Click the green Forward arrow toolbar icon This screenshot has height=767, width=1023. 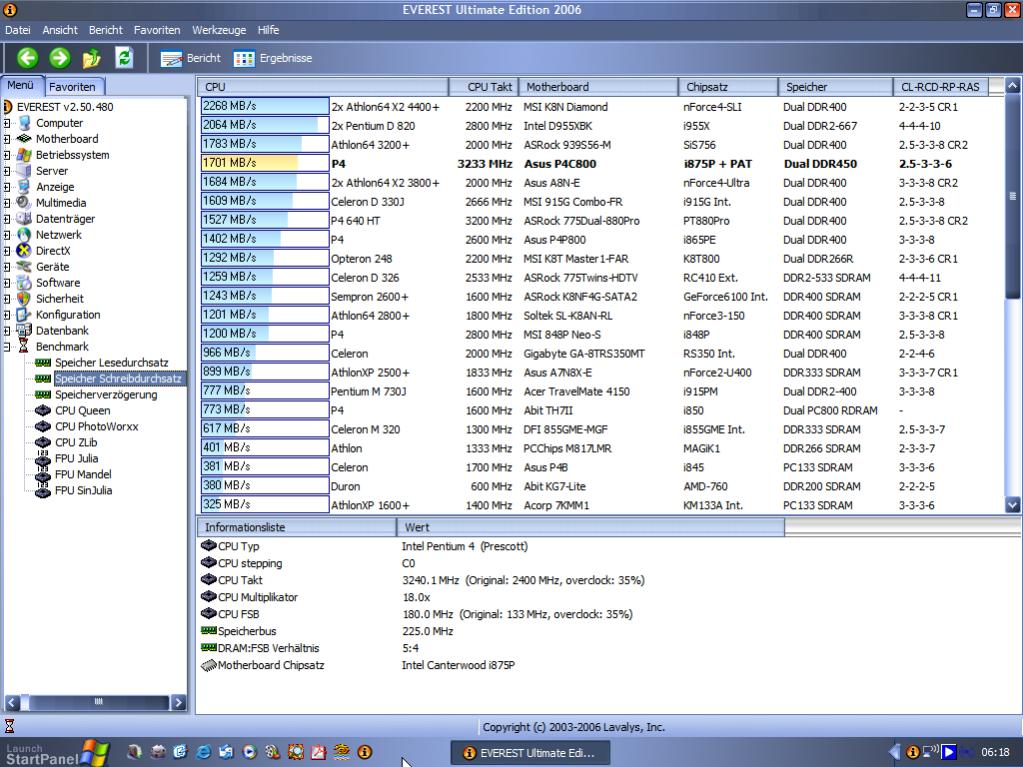click(x=59, y=58)
